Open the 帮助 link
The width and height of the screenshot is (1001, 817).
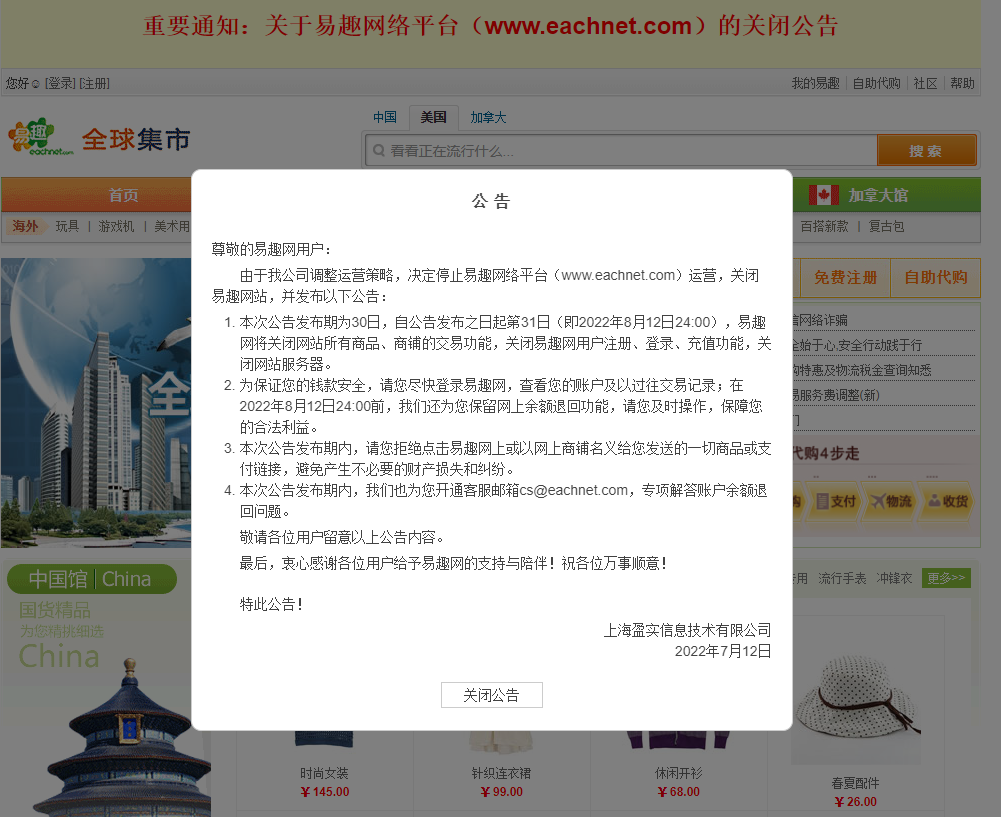point(962,84)
